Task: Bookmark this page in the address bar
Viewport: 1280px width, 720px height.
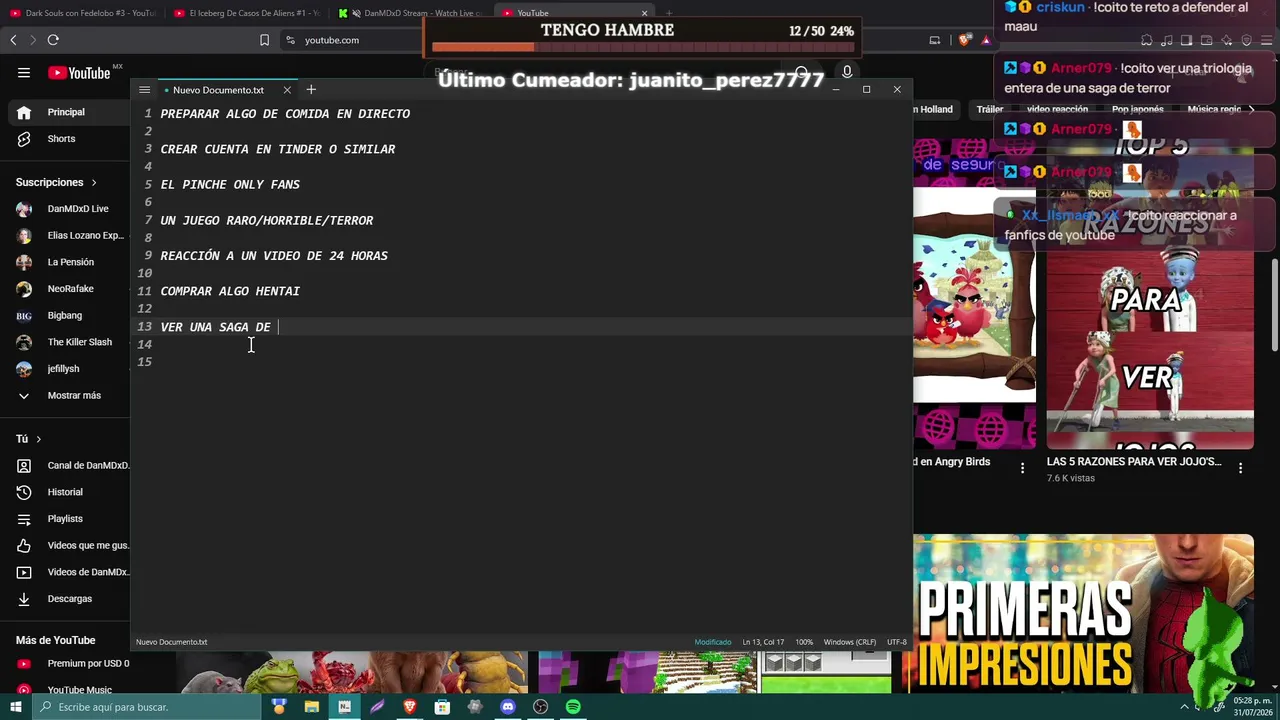Action: point(264,40)
